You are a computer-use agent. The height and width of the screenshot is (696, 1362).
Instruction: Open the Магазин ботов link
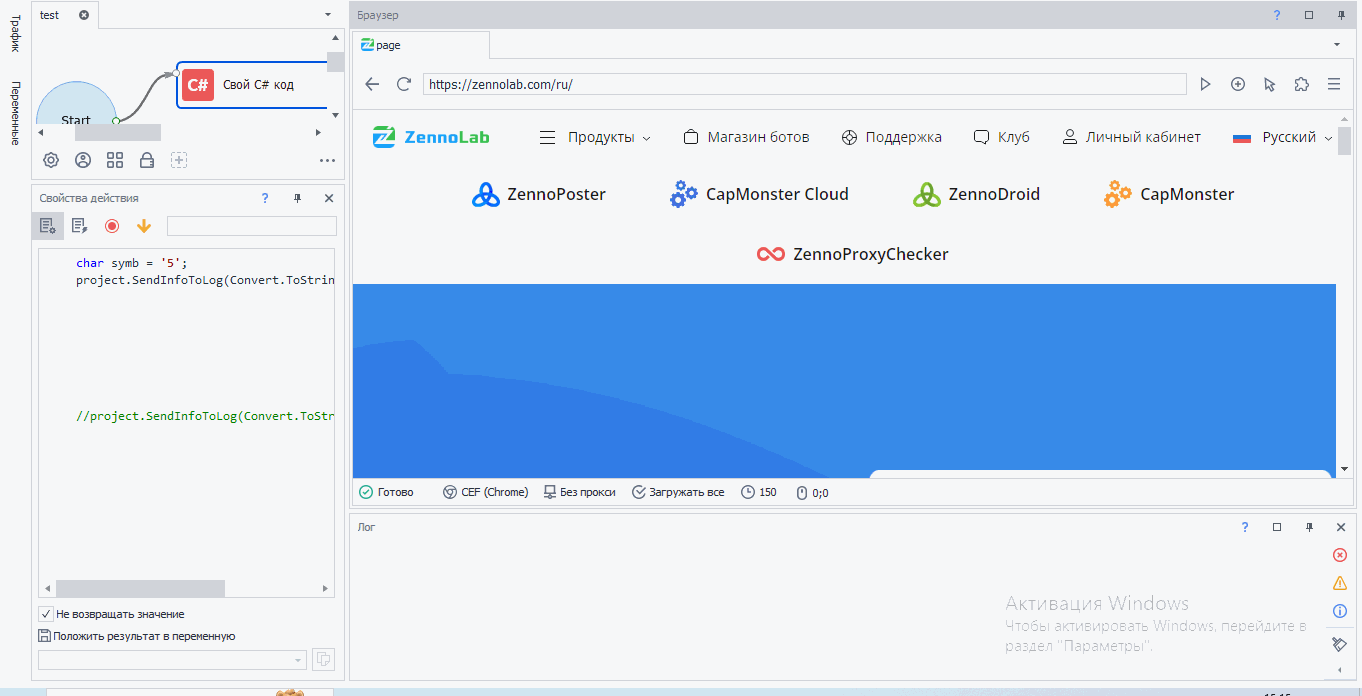coord(746,138)
